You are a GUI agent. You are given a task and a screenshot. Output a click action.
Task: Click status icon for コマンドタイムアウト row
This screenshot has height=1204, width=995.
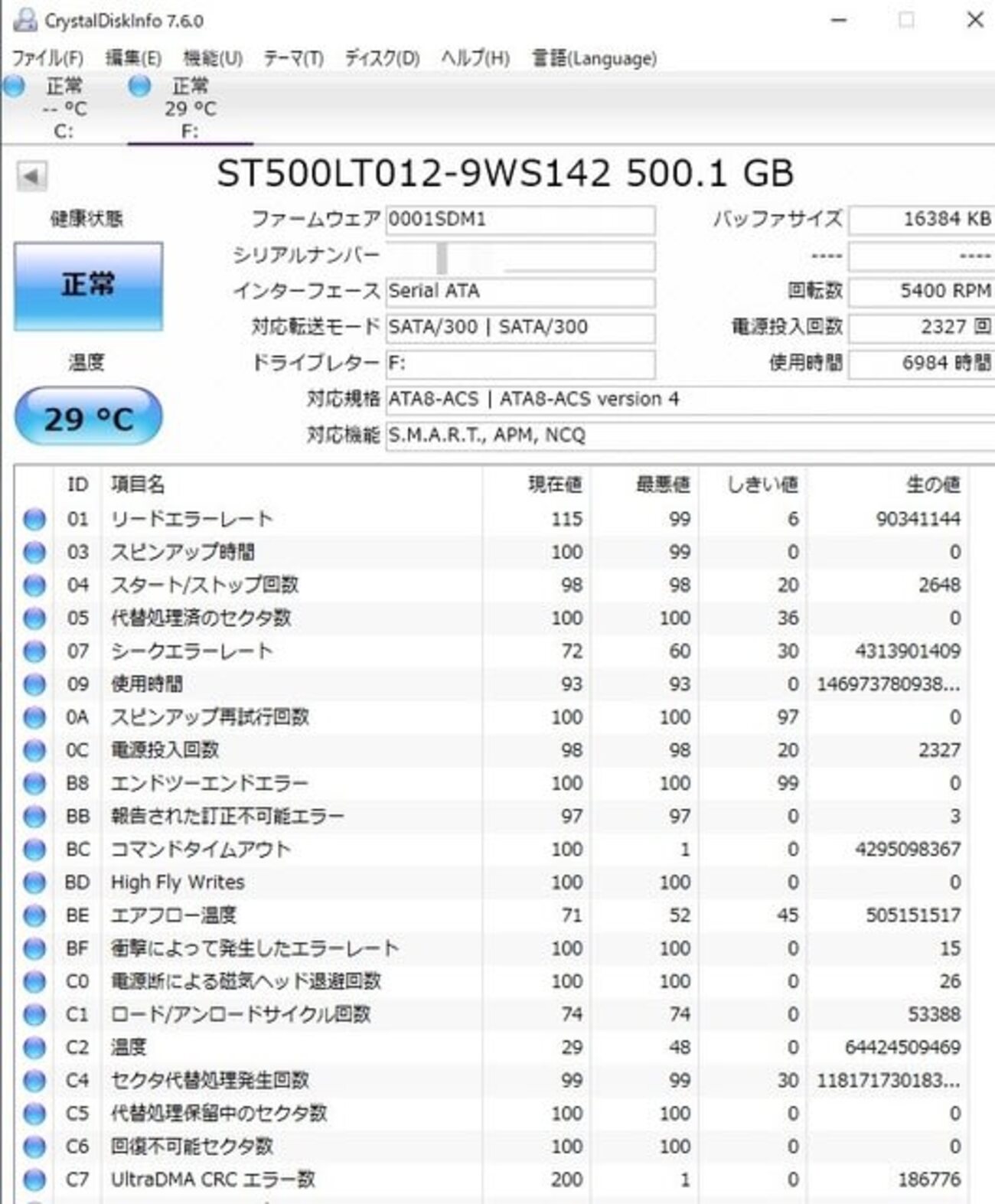point(34,850)
